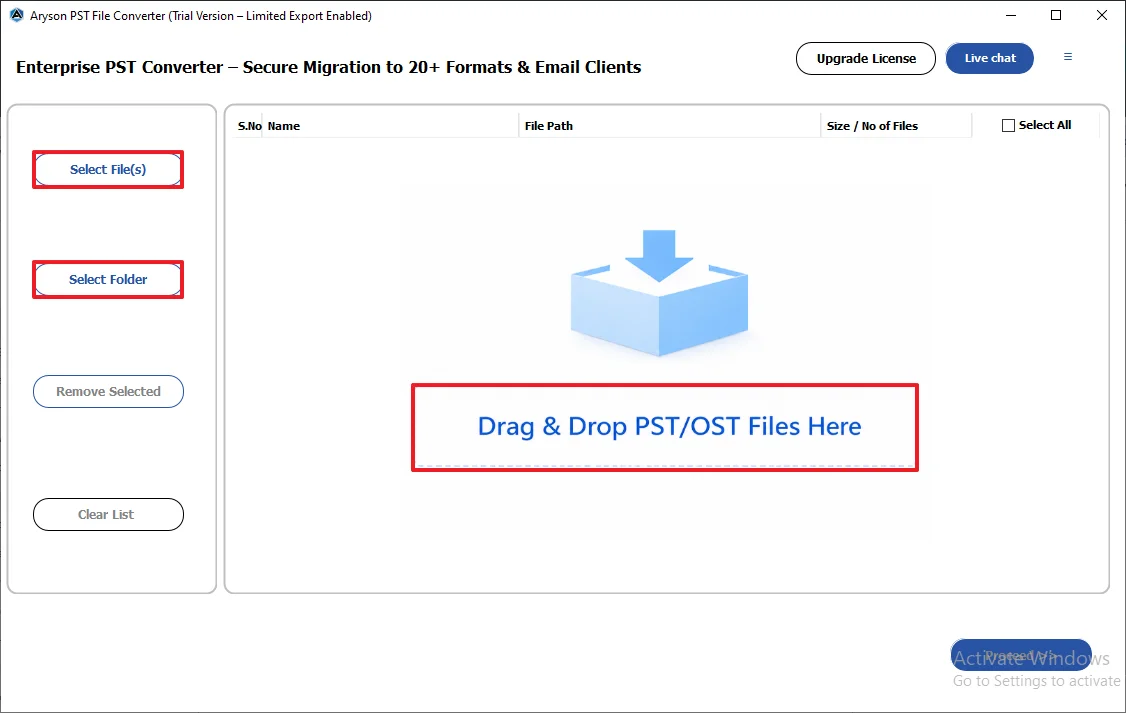Clear the file list with Clear List
This screenshot has width=1126, height=713.
(108, 514)
